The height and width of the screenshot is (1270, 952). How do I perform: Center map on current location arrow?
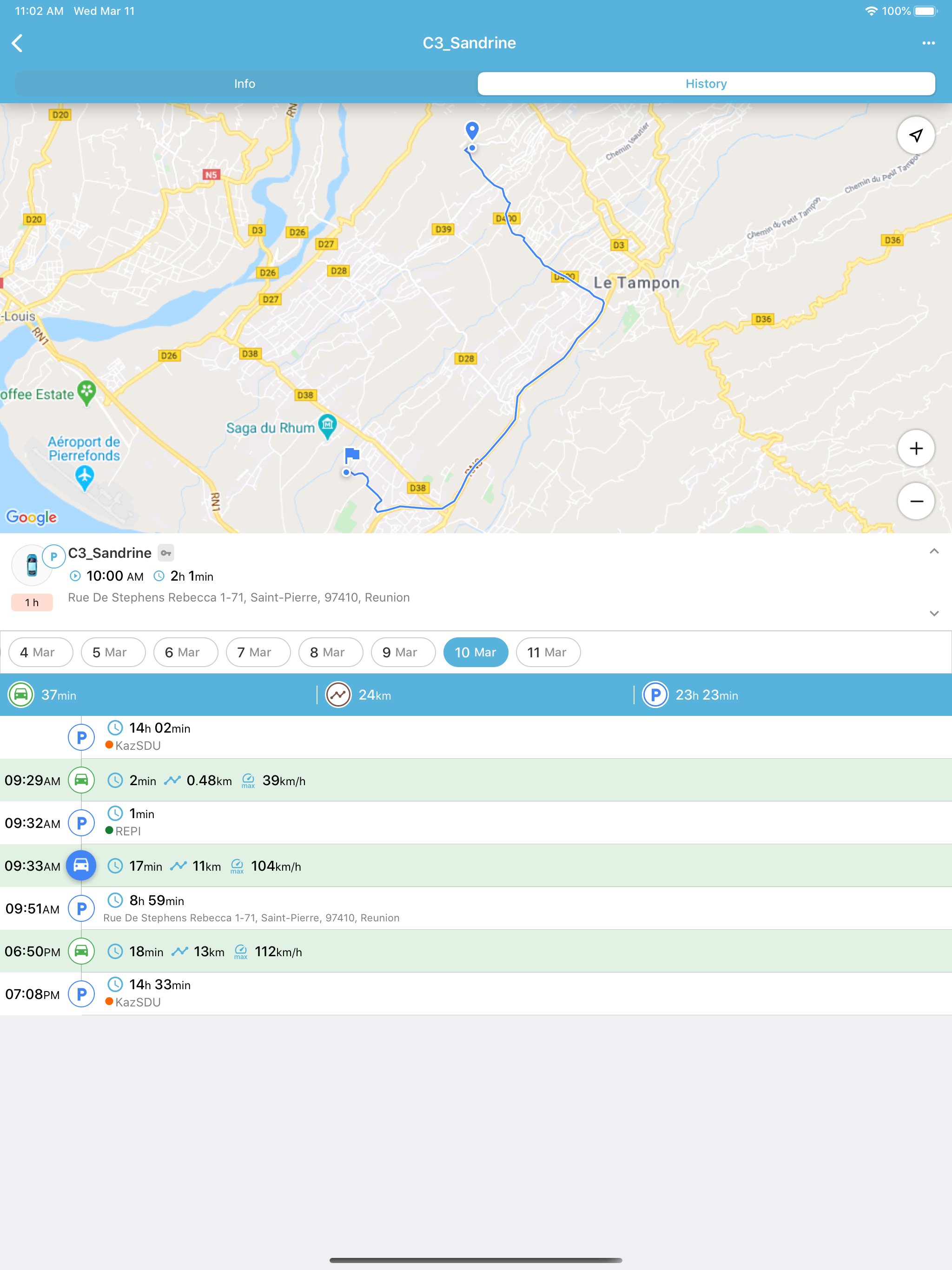(x=916, y=135)
